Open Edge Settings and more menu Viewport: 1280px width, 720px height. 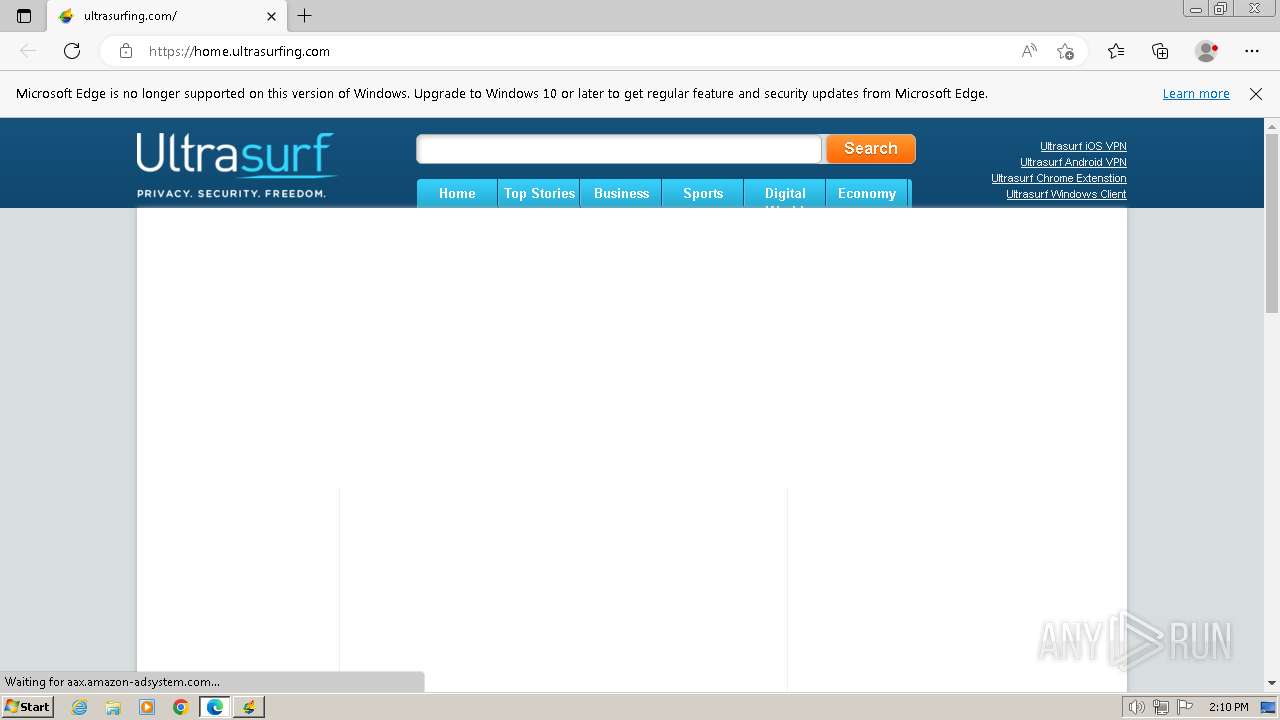pos(1252,51)
